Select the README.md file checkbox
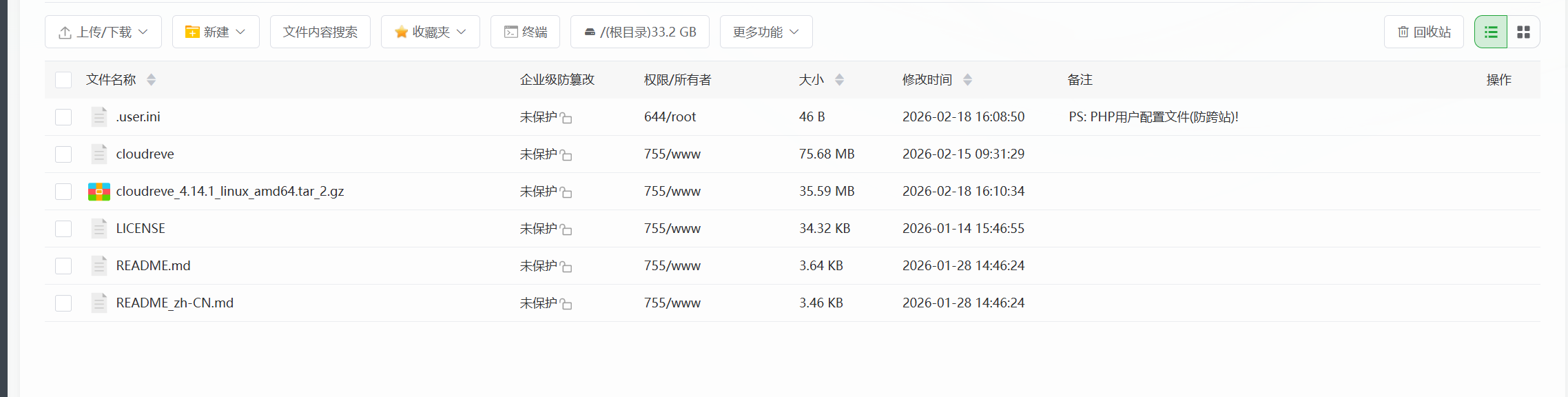This screenshot has width=1568, height=397. coord(63,266)
